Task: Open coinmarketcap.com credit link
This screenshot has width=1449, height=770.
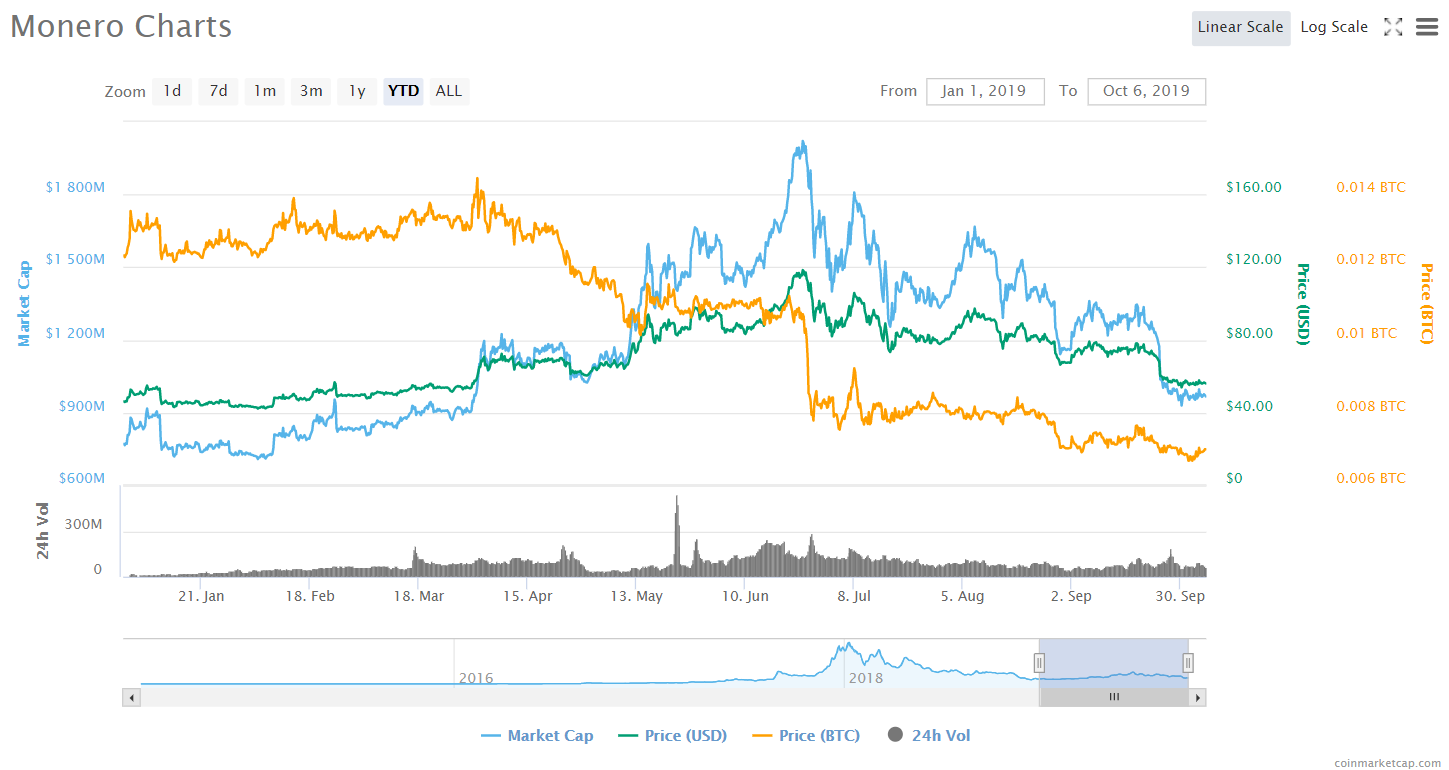Action: click(x=1387, y=763)
